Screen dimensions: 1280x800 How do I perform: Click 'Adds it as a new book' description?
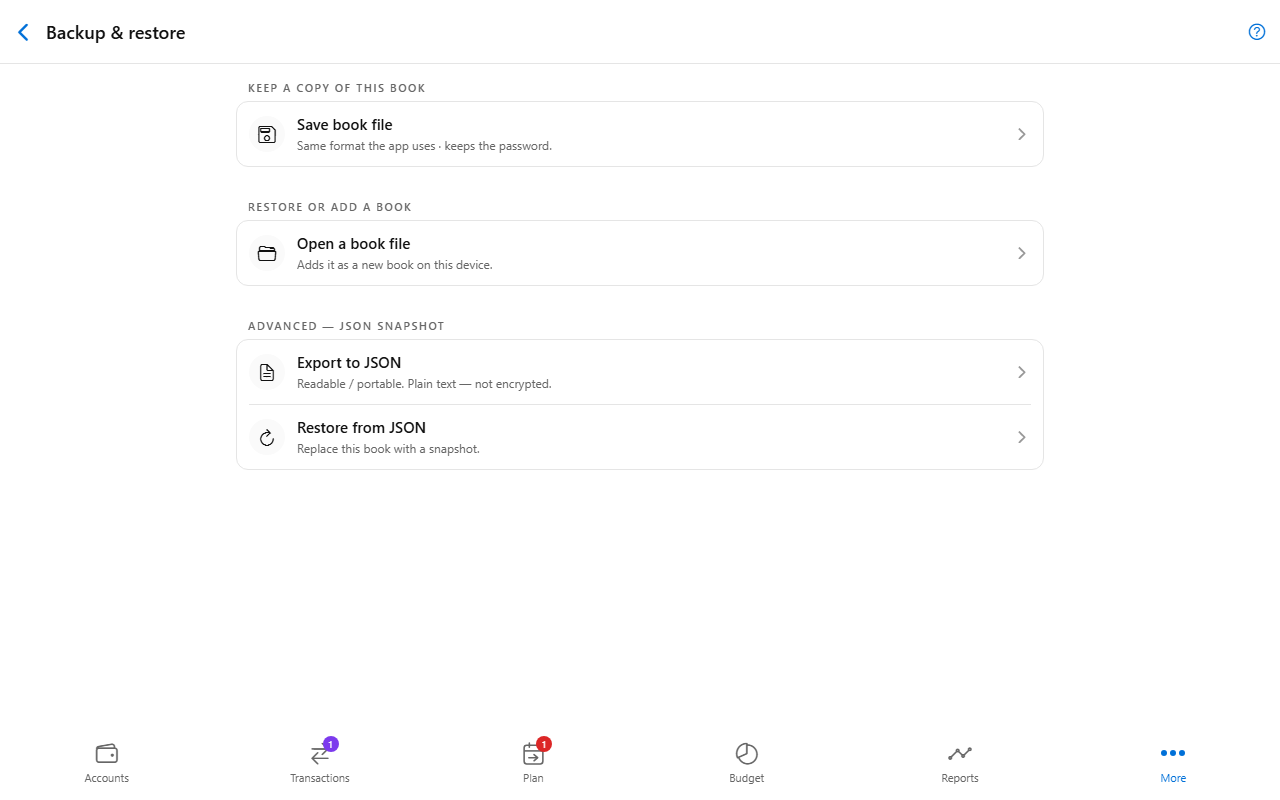coord(395,265)
